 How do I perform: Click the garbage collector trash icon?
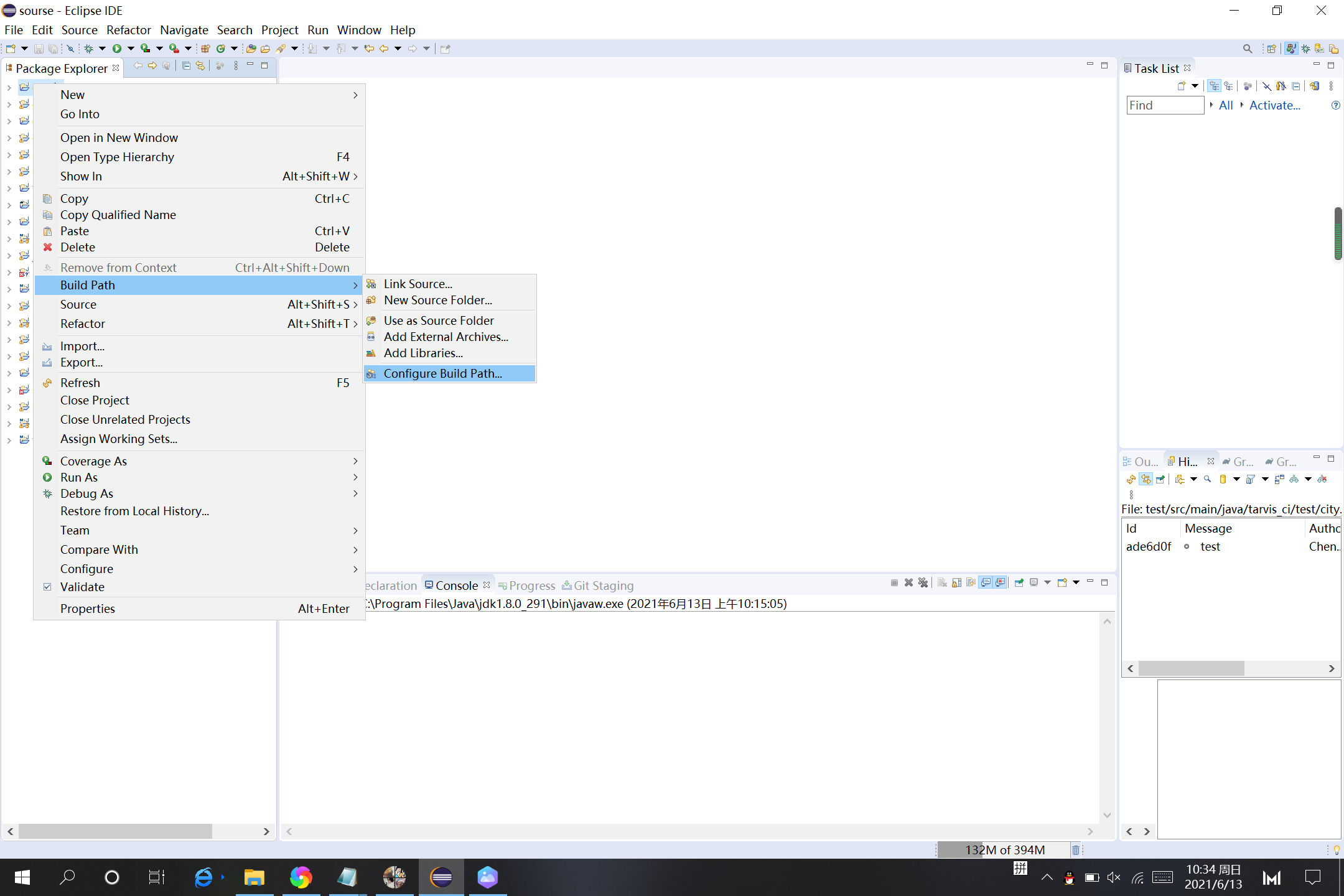coord(1076,850)
